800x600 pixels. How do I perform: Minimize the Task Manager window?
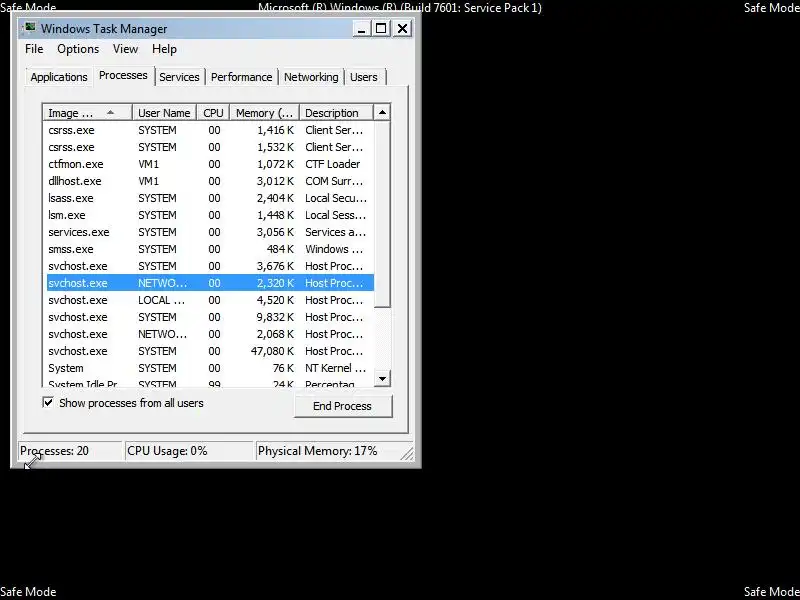[x=361, y=29]
